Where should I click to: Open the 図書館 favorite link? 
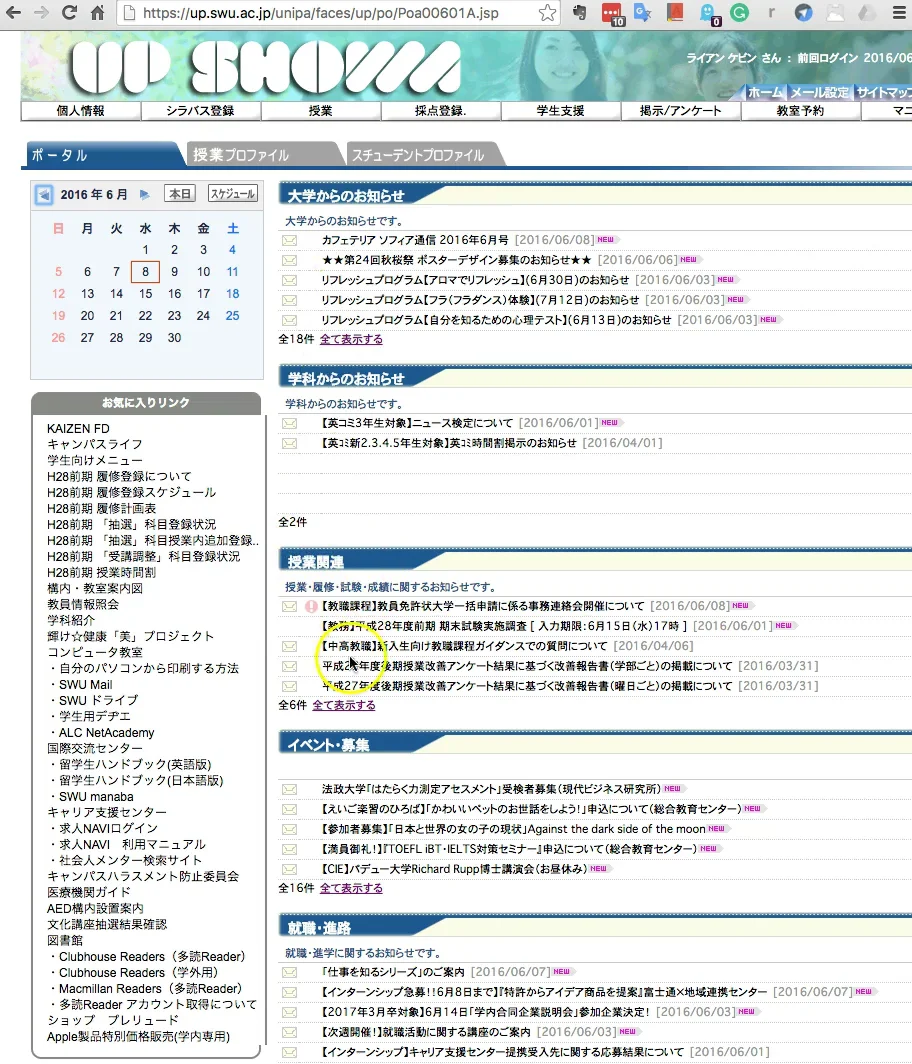65,940
